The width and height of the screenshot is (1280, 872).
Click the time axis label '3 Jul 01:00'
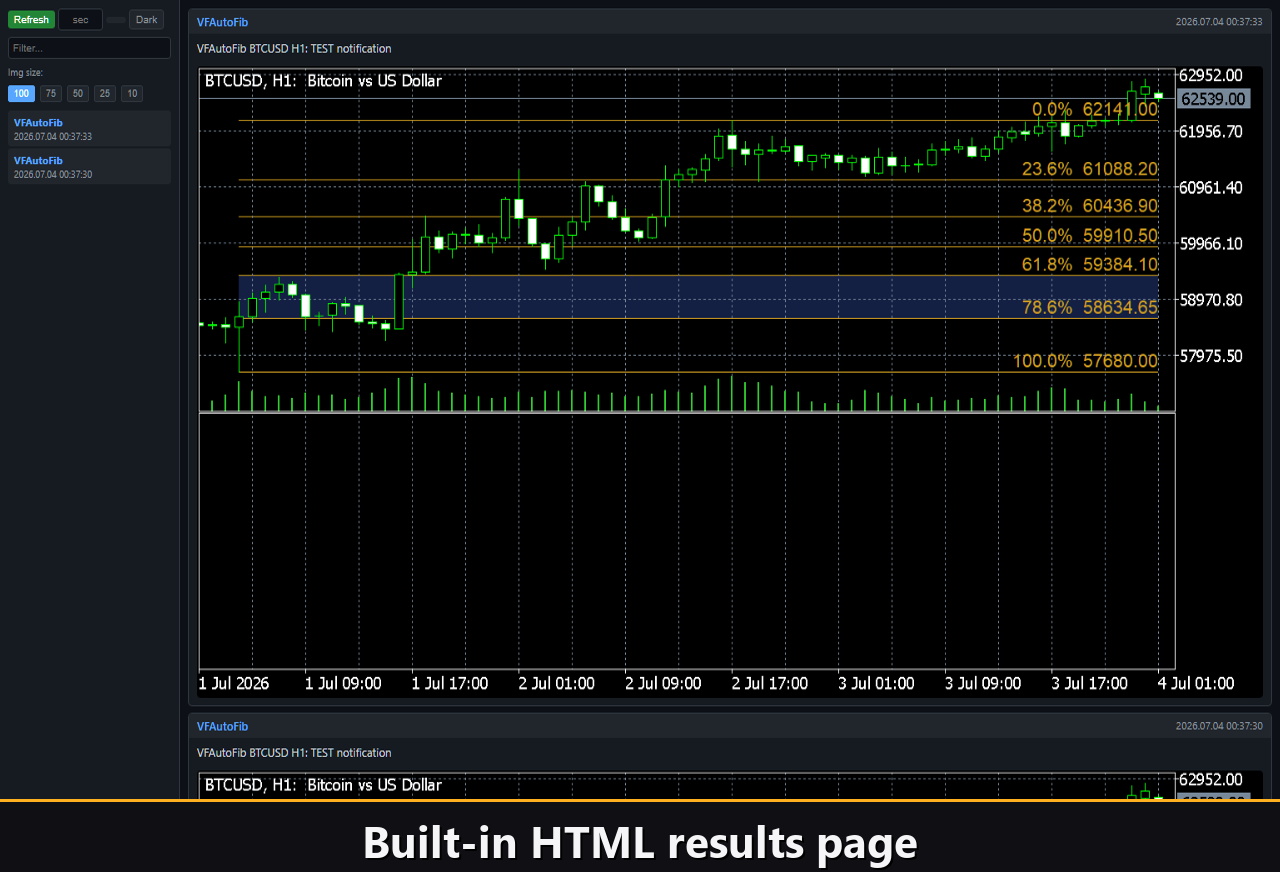tap(876, 684)
